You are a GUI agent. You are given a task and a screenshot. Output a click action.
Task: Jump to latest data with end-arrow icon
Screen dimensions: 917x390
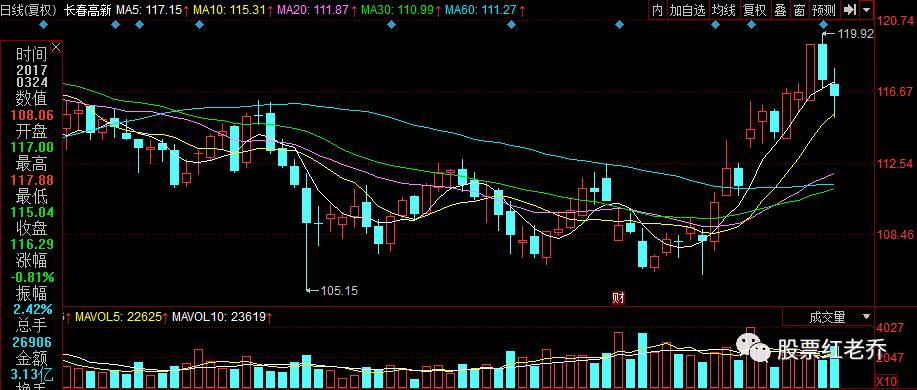click(x=850, y=10)
